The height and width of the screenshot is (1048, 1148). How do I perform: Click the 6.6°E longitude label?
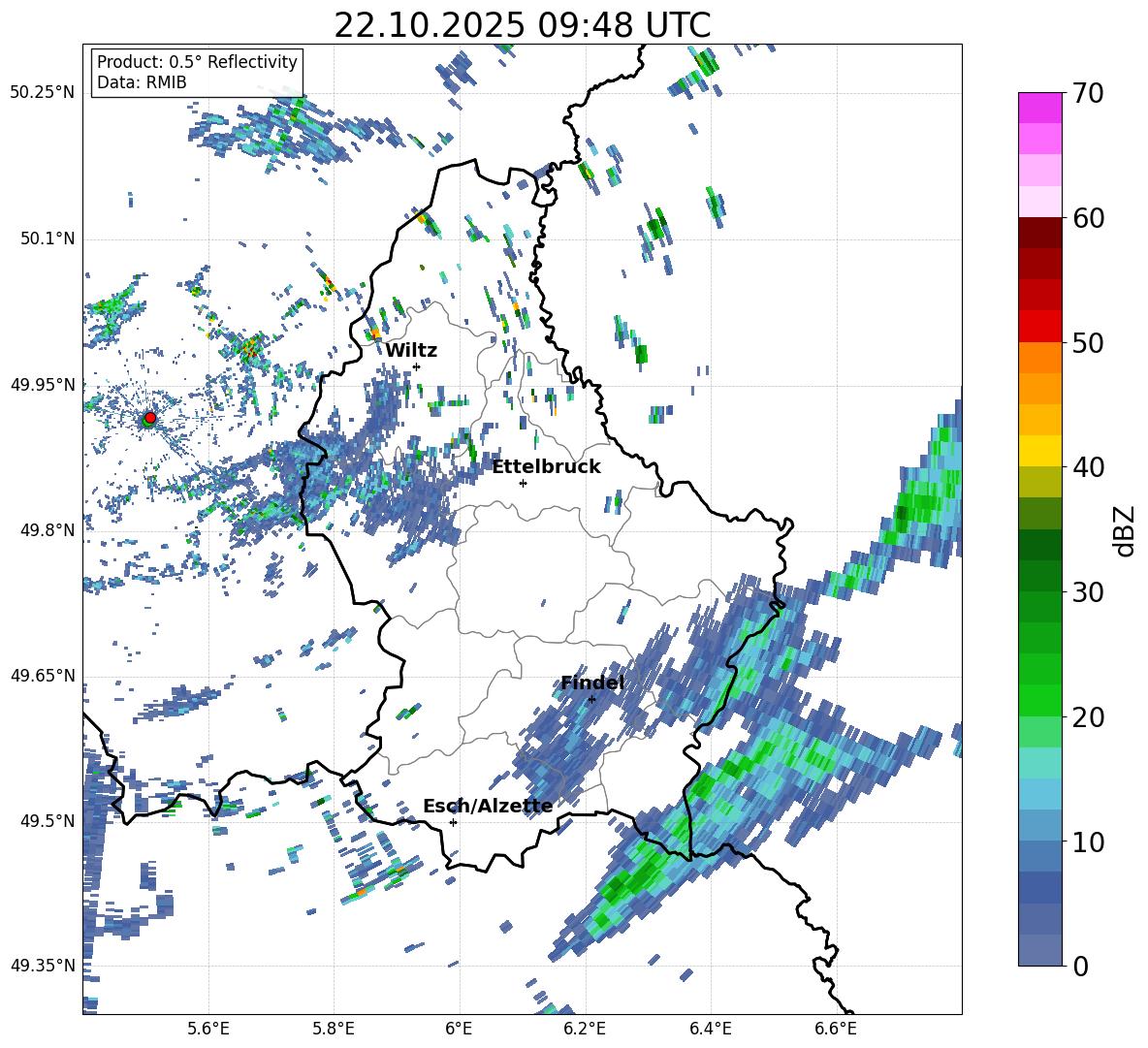(x=836, y=1029)
